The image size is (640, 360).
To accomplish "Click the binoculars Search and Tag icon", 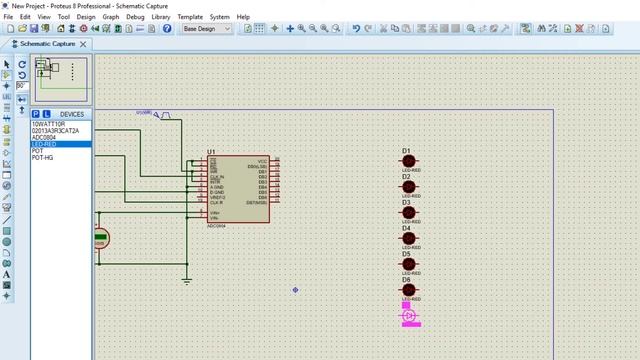I will [542, 29].
